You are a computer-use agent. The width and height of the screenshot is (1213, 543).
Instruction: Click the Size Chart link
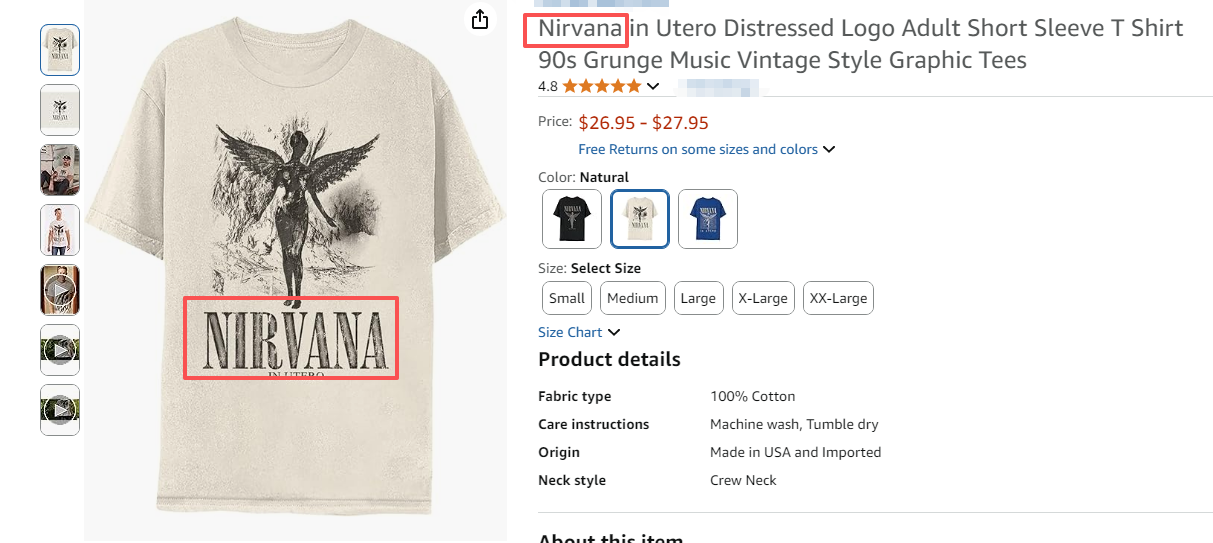coord(570,332)
